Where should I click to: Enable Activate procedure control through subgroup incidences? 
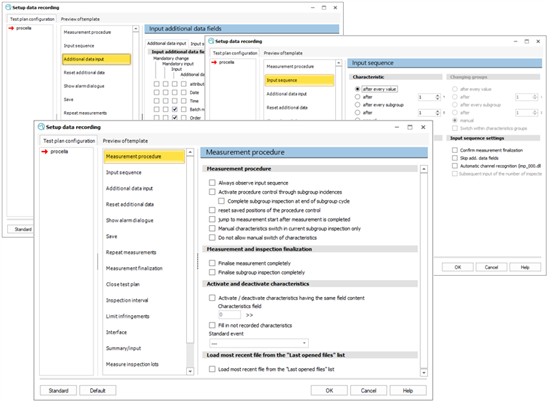click(212, 192)
